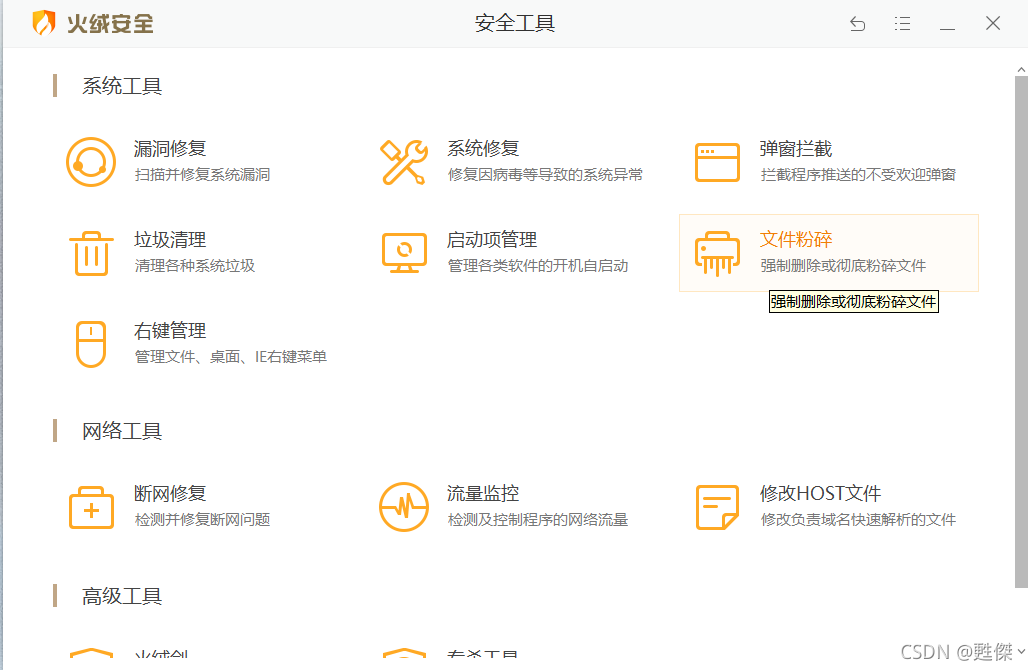Open 流量监控 tool title
The width and height of the screenshot is (1028, 670).
(x=483, y=494)
